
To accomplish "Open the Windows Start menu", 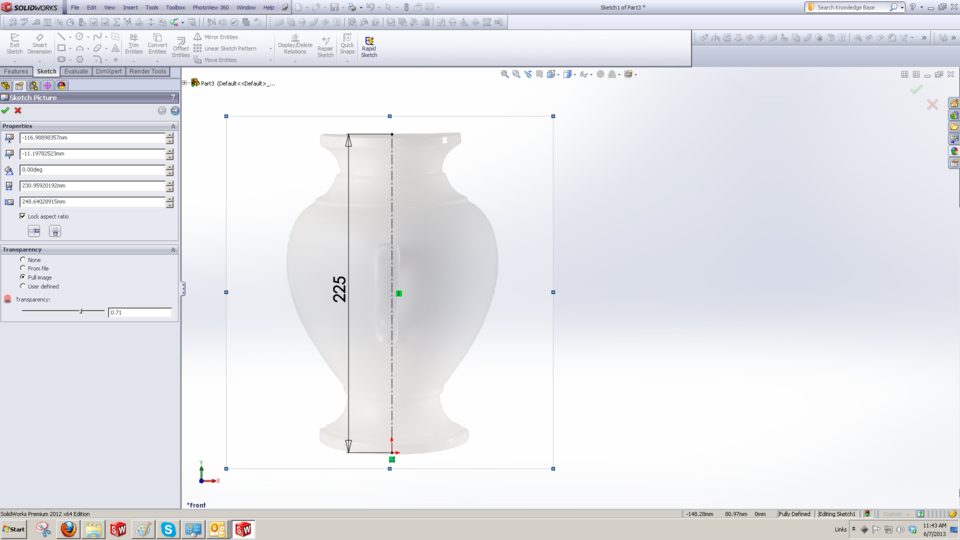I will (14, 529).
